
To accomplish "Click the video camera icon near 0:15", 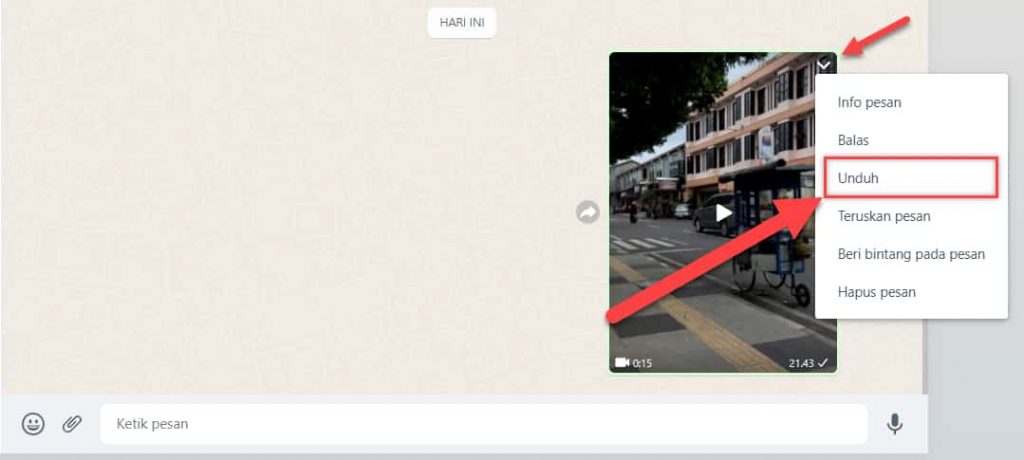I will coord(621,363).
